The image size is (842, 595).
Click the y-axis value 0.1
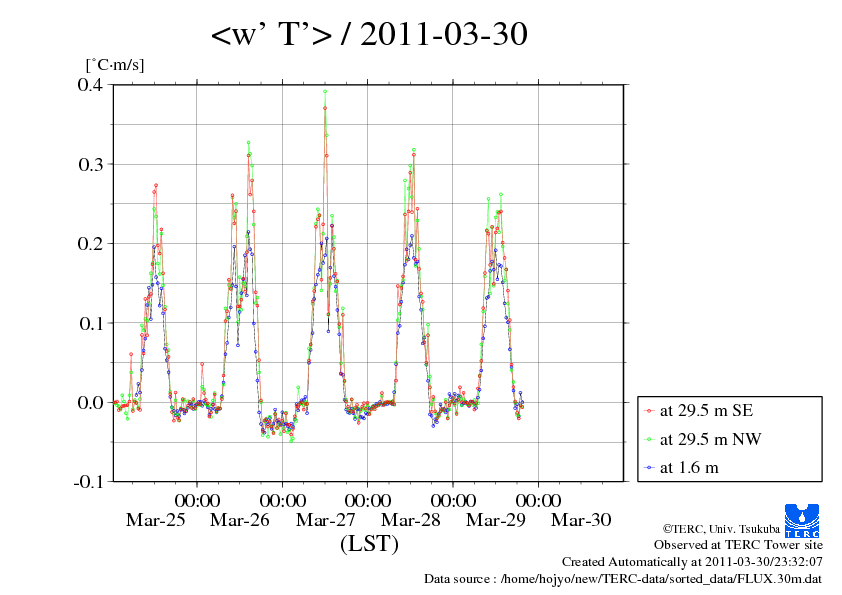(90, 323)
